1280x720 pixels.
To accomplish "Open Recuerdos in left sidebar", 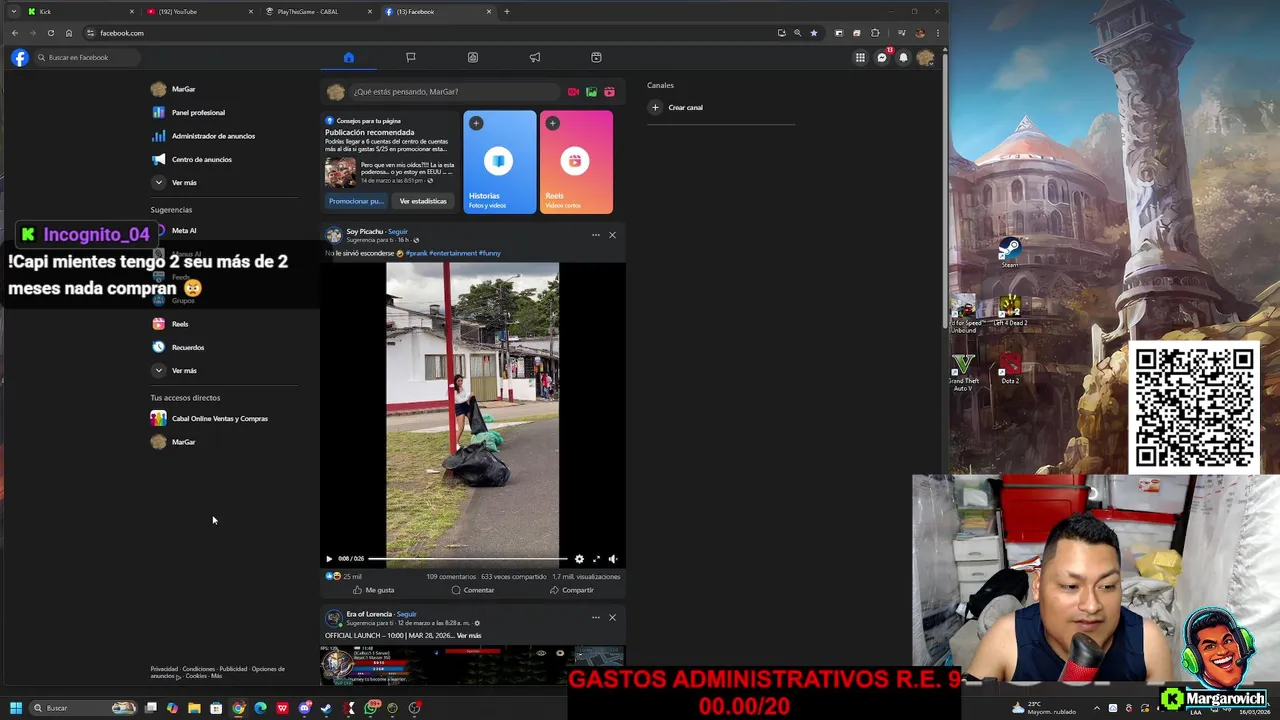I will 224,347.
